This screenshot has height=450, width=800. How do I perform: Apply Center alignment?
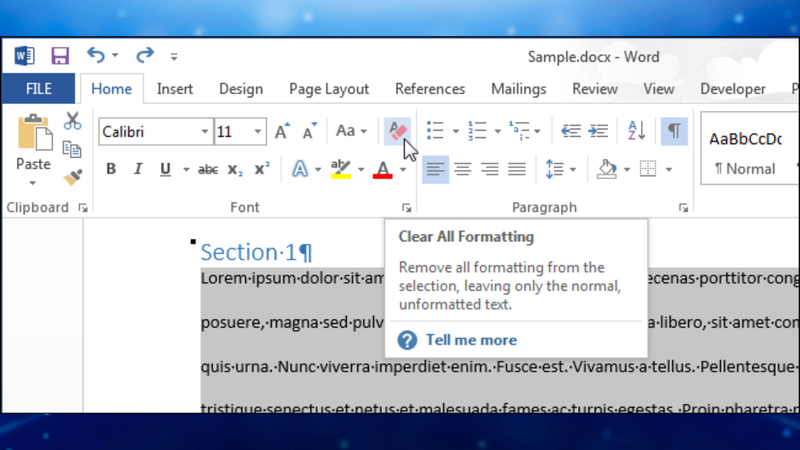point(463,169)
